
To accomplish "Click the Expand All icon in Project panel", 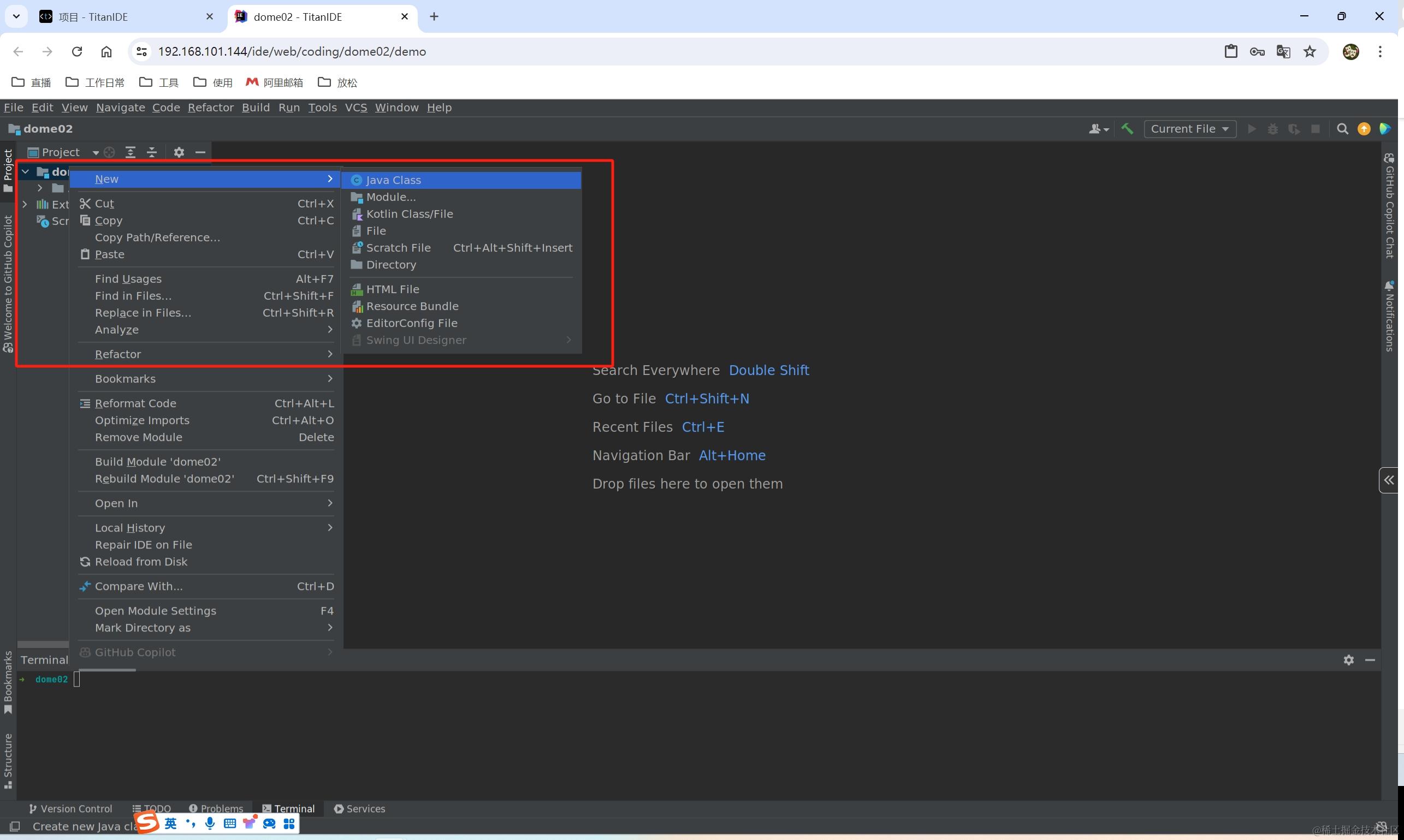I will coord(131,152).
